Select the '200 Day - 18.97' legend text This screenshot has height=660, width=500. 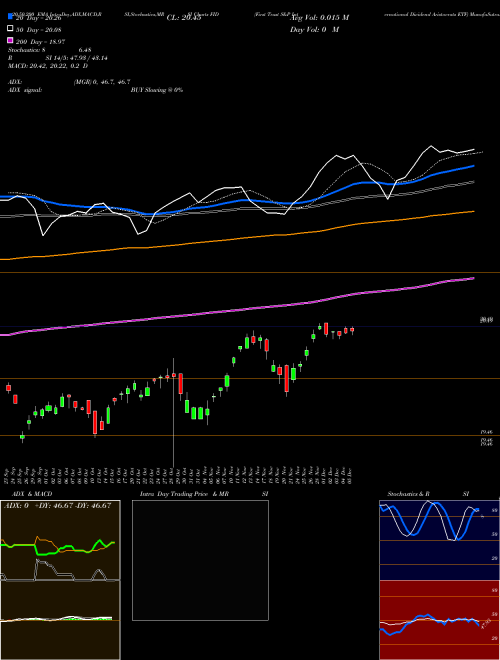[x=40, y=42]
